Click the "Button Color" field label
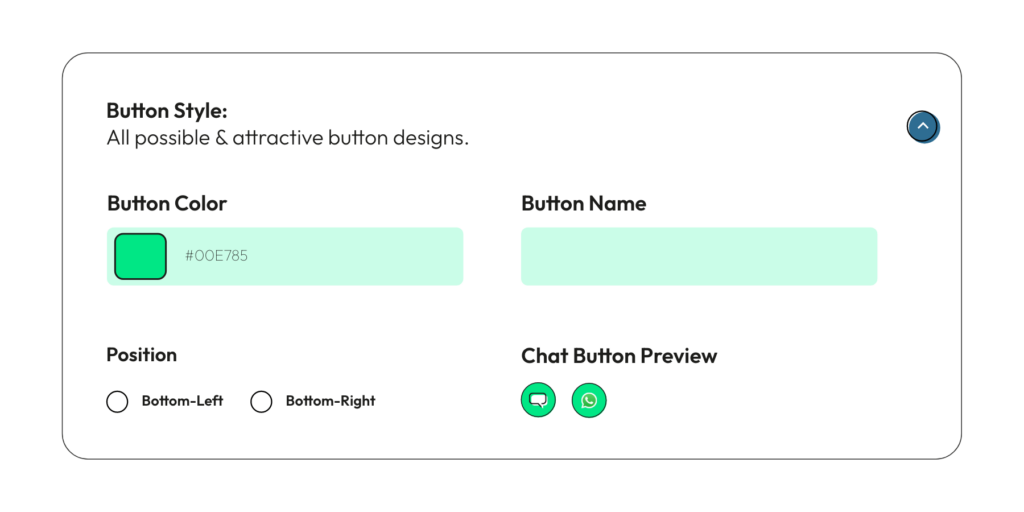The image size is (1024, 512). (x=167, y=204)
